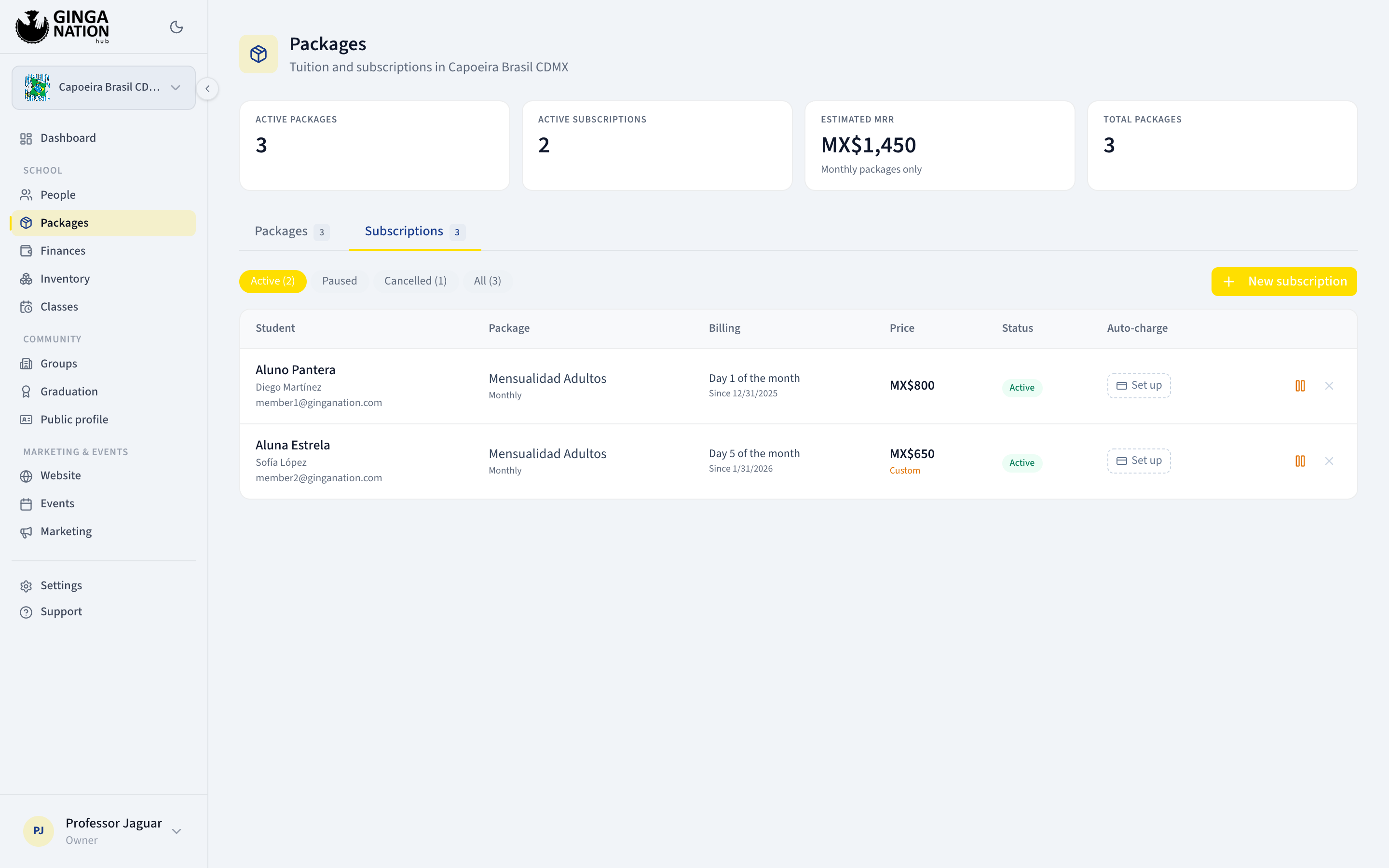Click the Classes calendar icon

27,307
